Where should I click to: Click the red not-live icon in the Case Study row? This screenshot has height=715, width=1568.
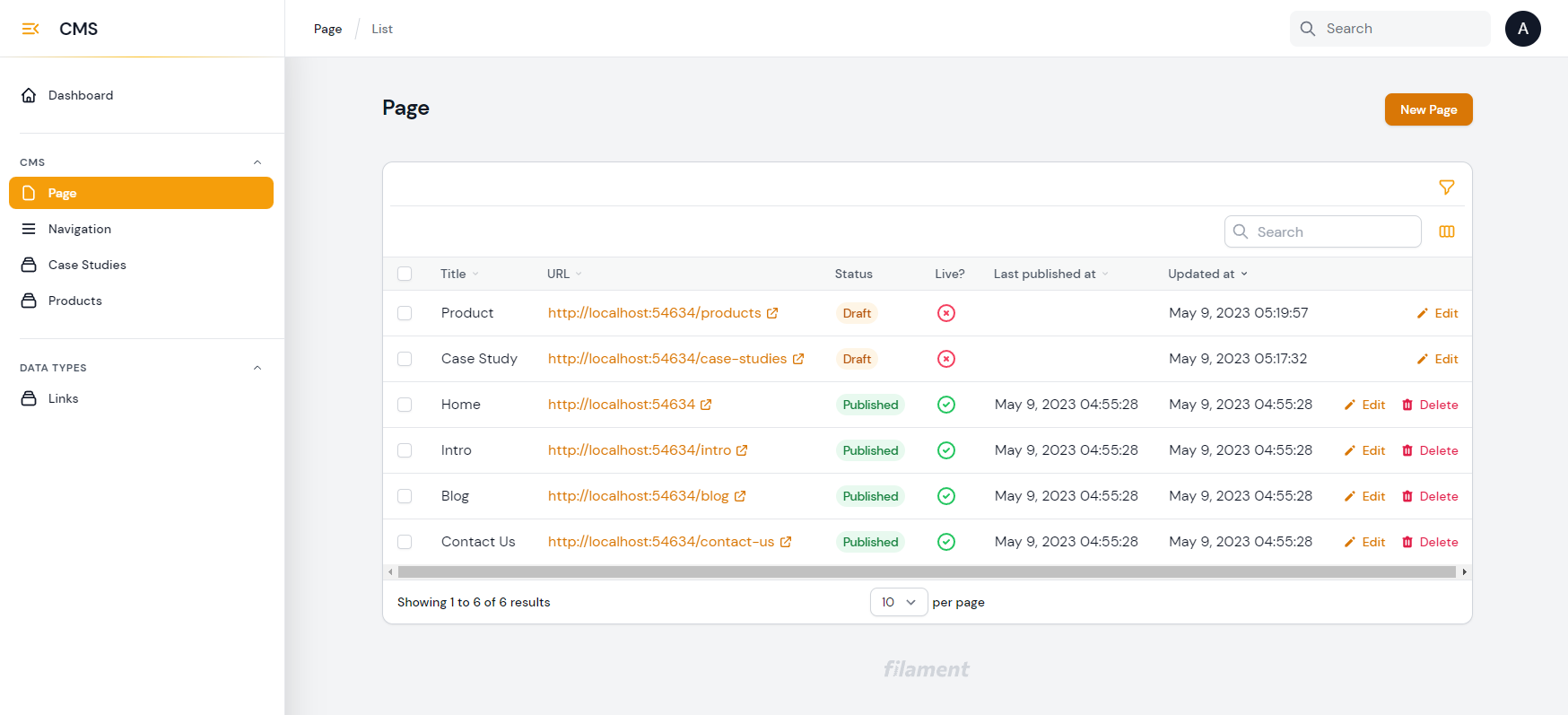(946, 359)
